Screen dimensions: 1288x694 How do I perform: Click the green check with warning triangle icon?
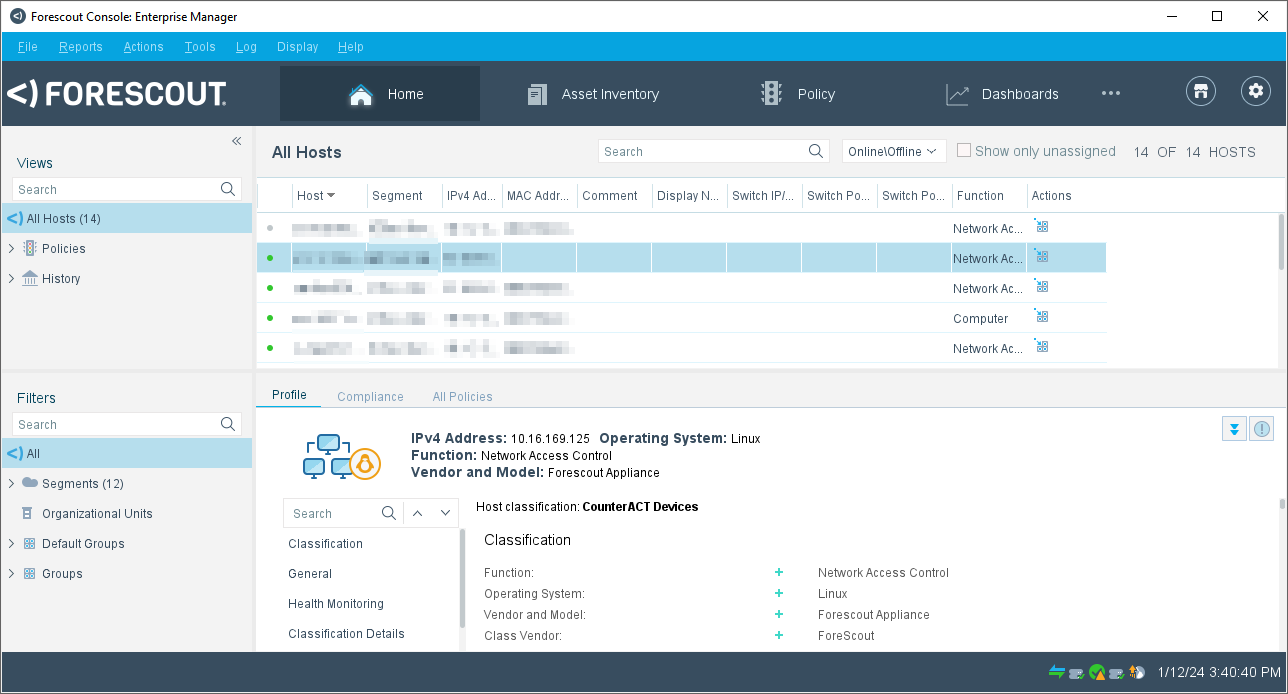1098,672
